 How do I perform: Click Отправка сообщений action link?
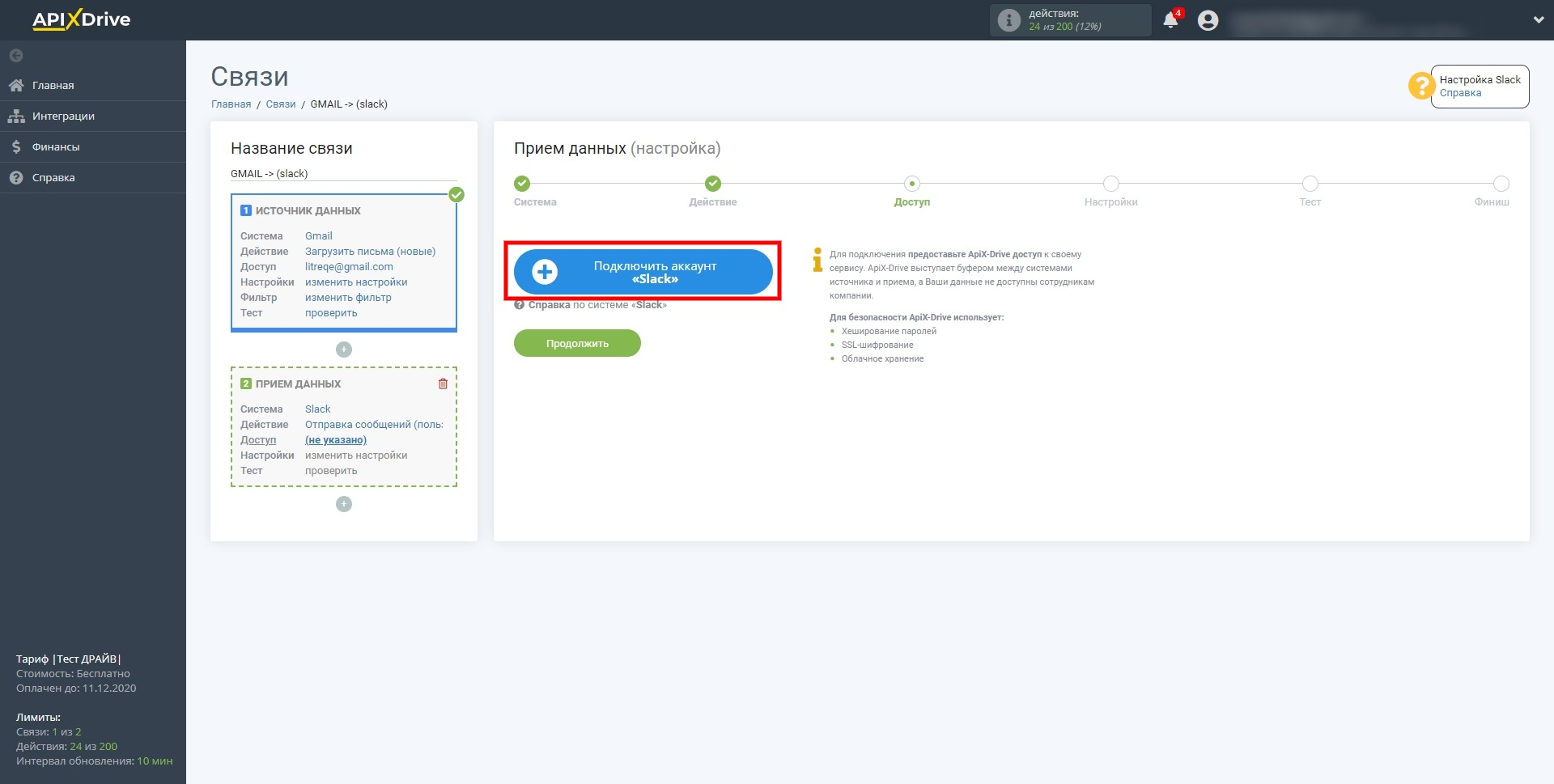[x=374, y=425]
